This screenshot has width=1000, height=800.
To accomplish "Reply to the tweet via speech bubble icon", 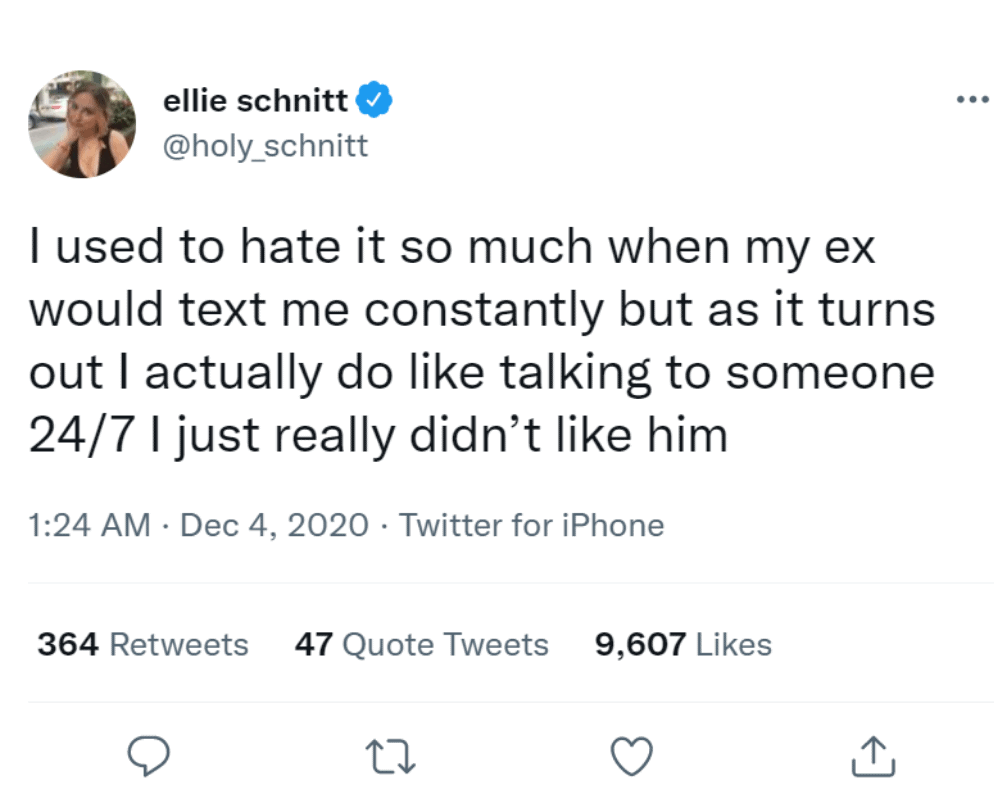I will 150,757.
